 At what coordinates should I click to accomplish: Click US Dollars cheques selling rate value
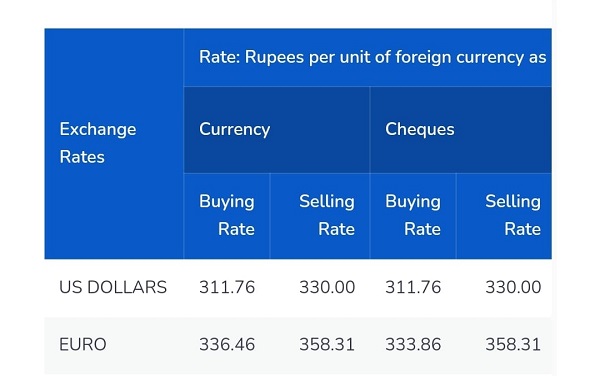(513, 287)
